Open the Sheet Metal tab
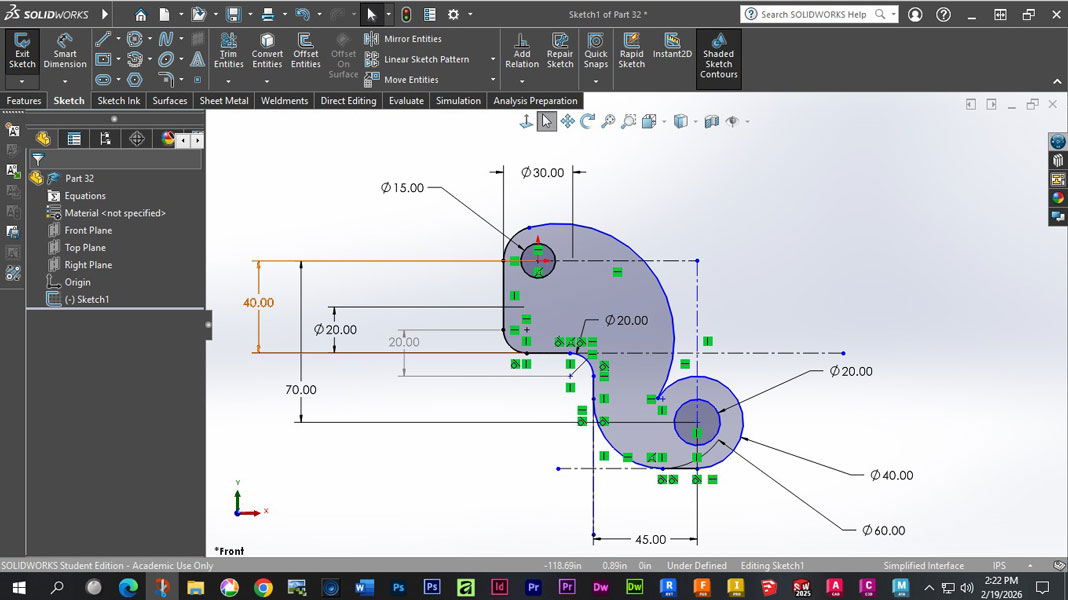The height and width of the screenshot is (600, 1068). point(223,101)
